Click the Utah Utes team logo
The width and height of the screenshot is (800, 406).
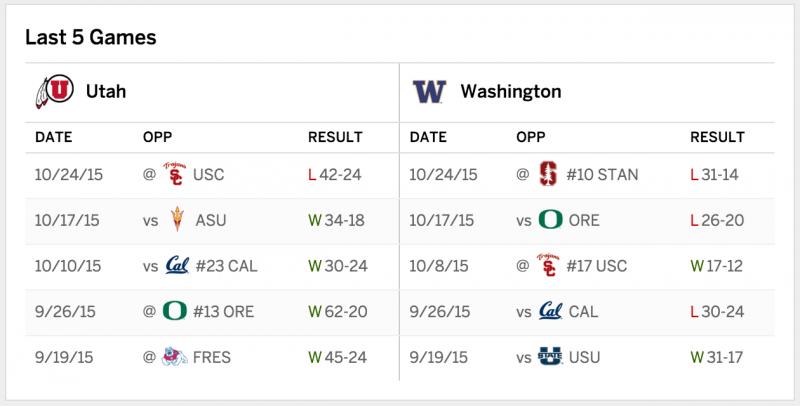[55, 91]
